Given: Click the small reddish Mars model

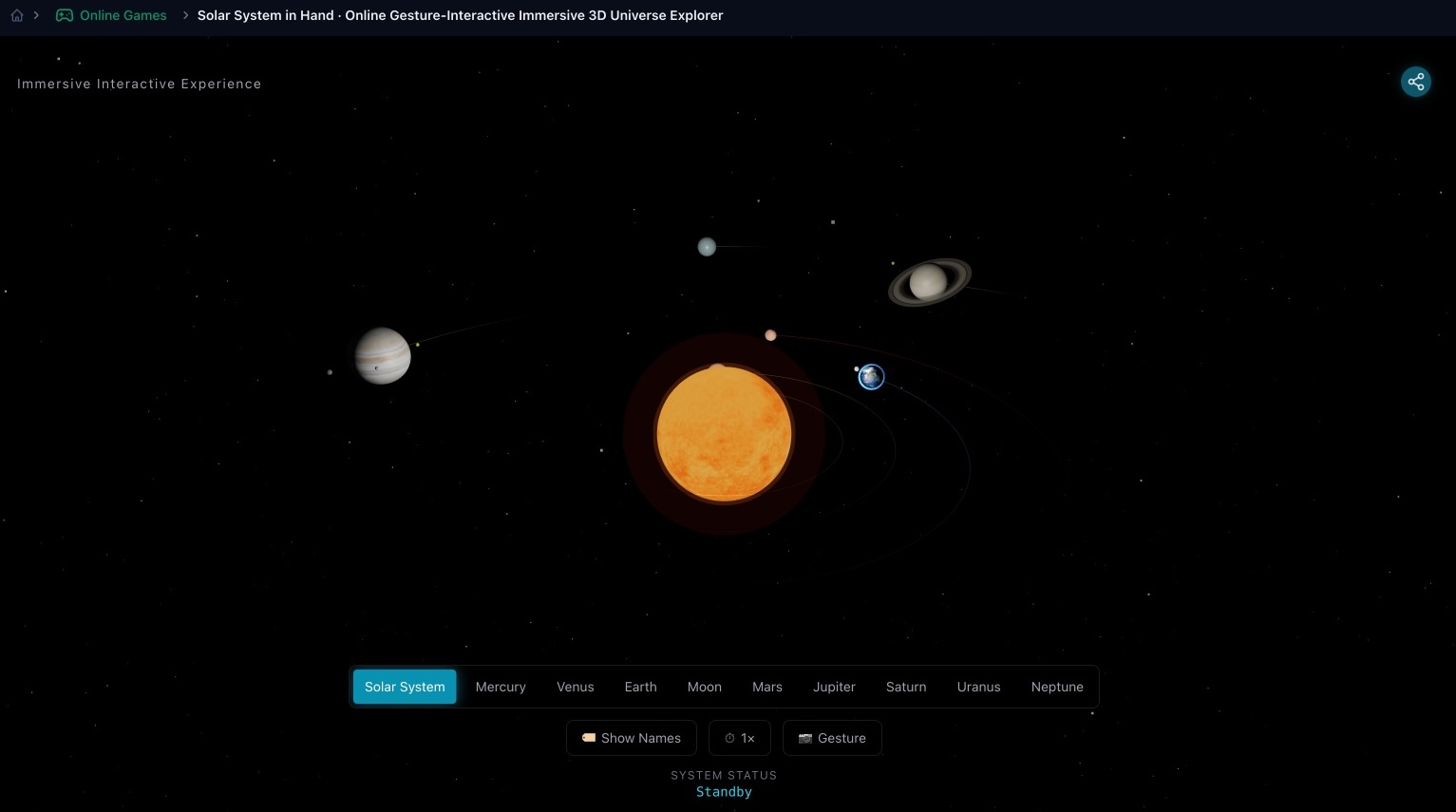Looking at the screenshot, I should click(770, 335).
